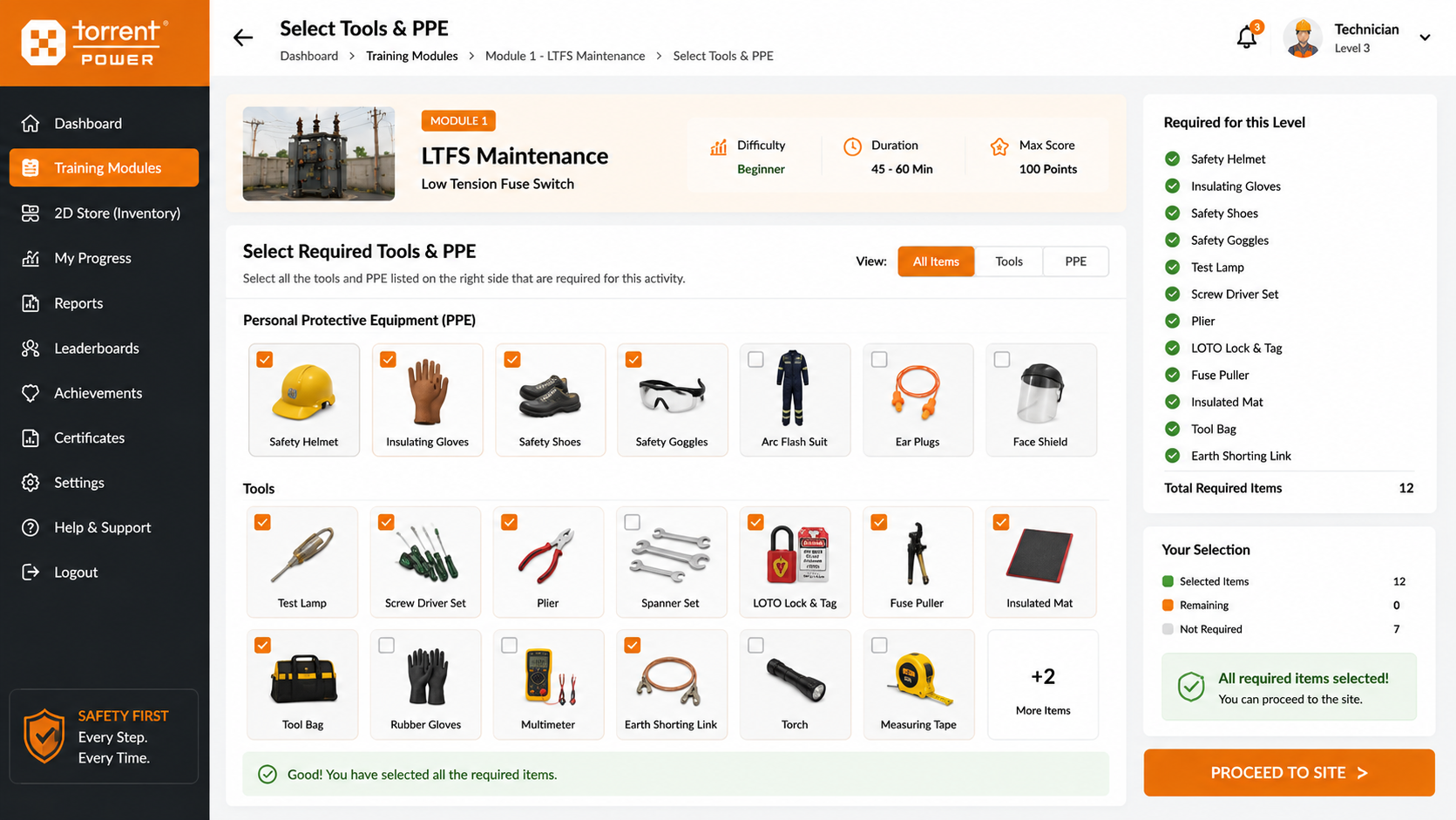
Task: Click the My Progress chart icon
Action: (x=30, y=258)
